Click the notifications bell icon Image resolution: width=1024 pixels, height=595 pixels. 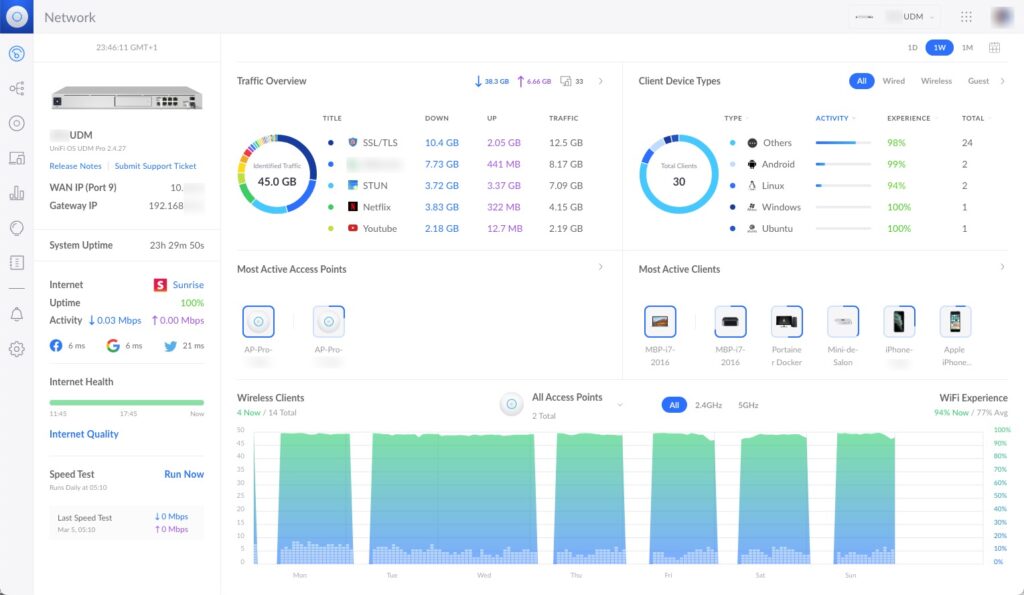coord(17,314)
